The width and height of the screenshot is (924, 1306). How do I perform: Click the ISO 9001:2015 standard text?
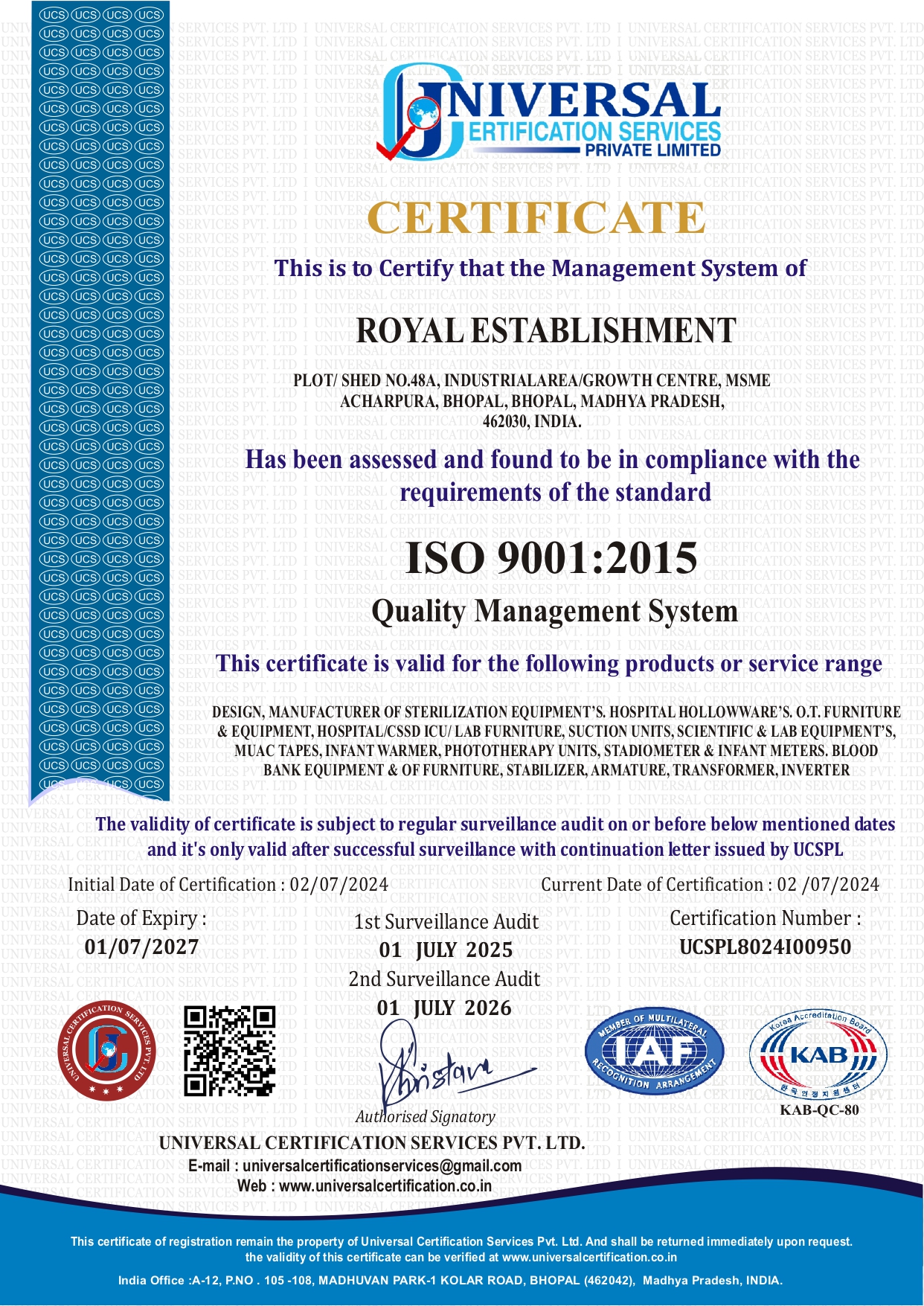(x=551, y=558)
